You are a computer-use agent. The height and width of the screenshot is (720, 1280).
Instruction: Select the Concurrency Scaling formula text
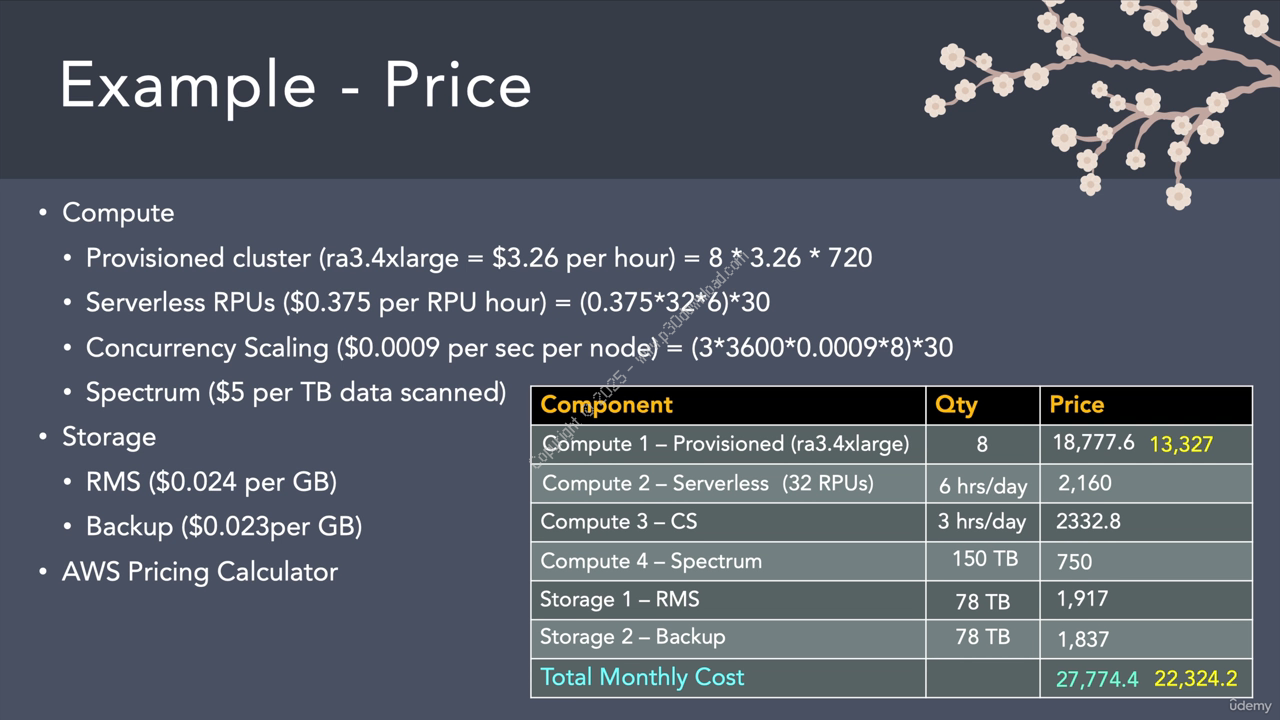click(x=519, y=348)
